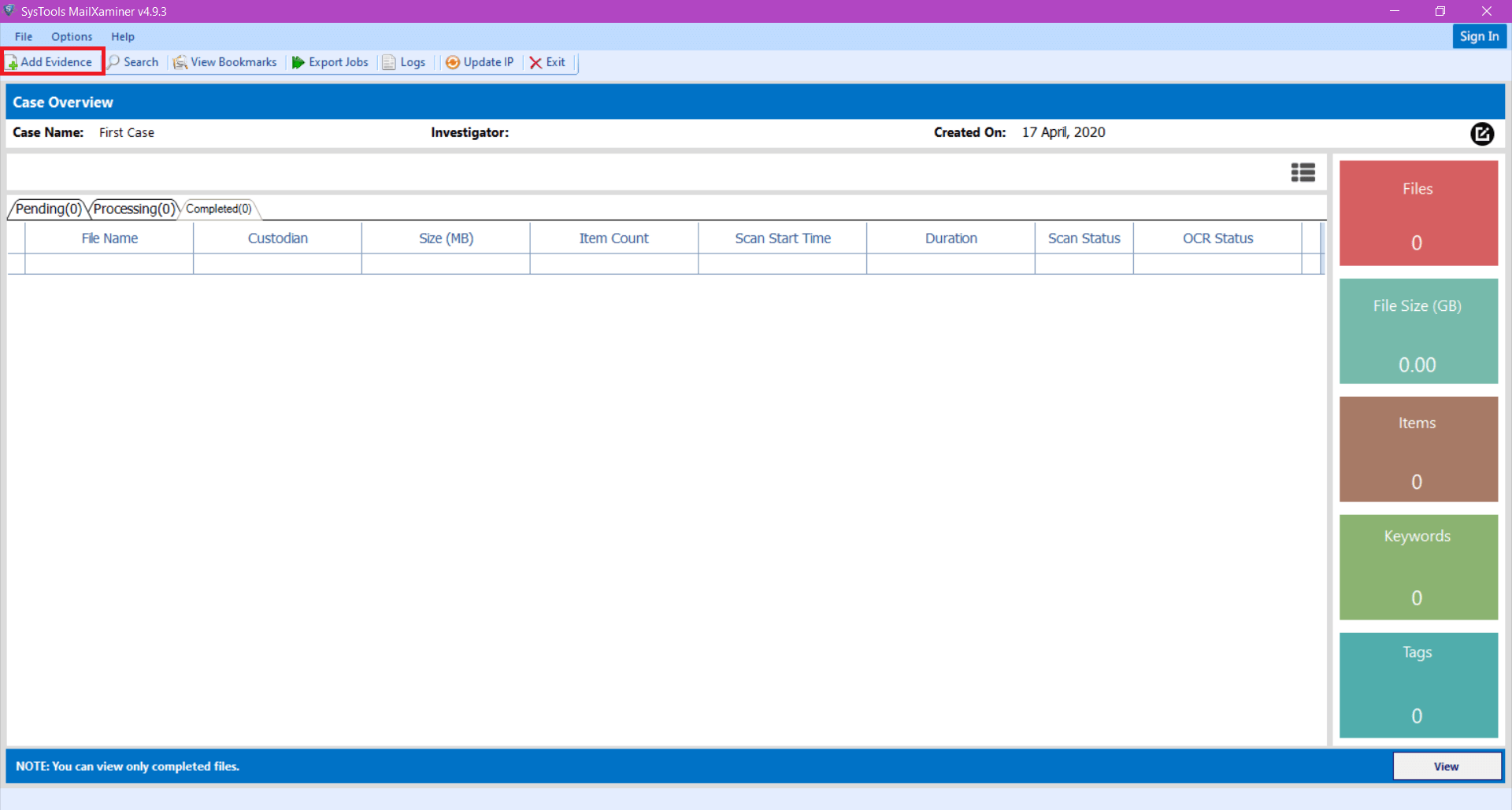Click the edit case details icon

(x=1481, y=134)
